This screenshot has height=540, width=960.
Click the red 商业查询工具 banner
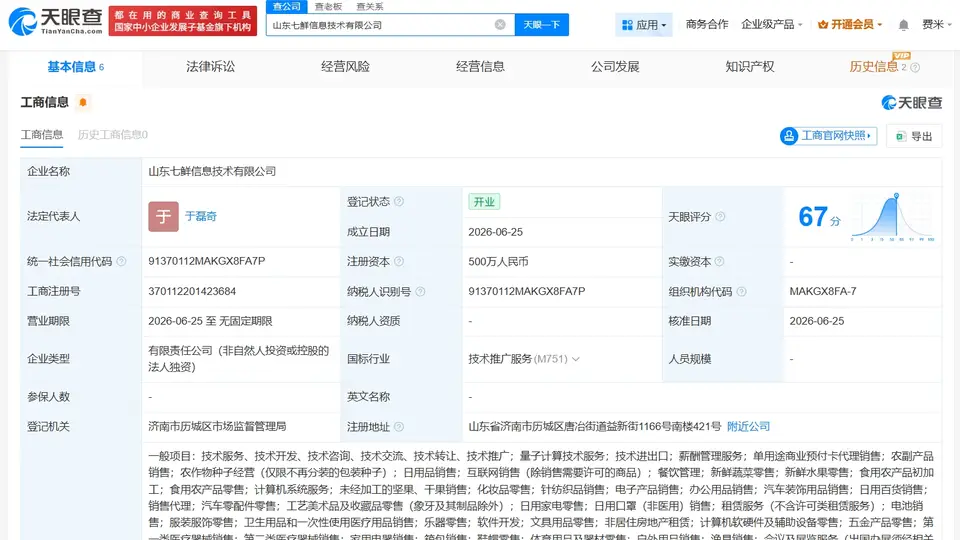(x=182, y=21)
